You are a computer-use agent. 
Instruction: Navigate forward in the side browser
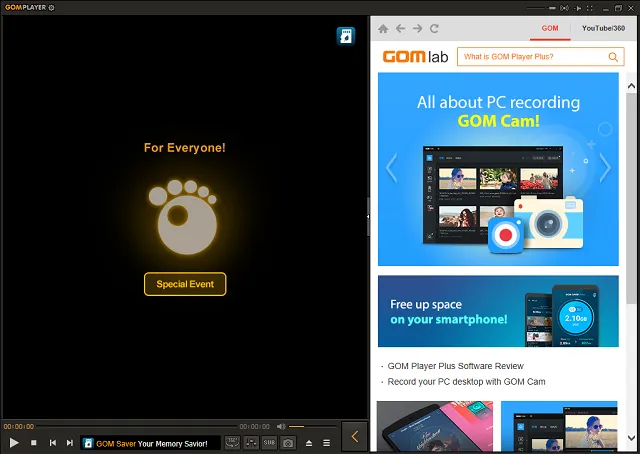[417, 29]
